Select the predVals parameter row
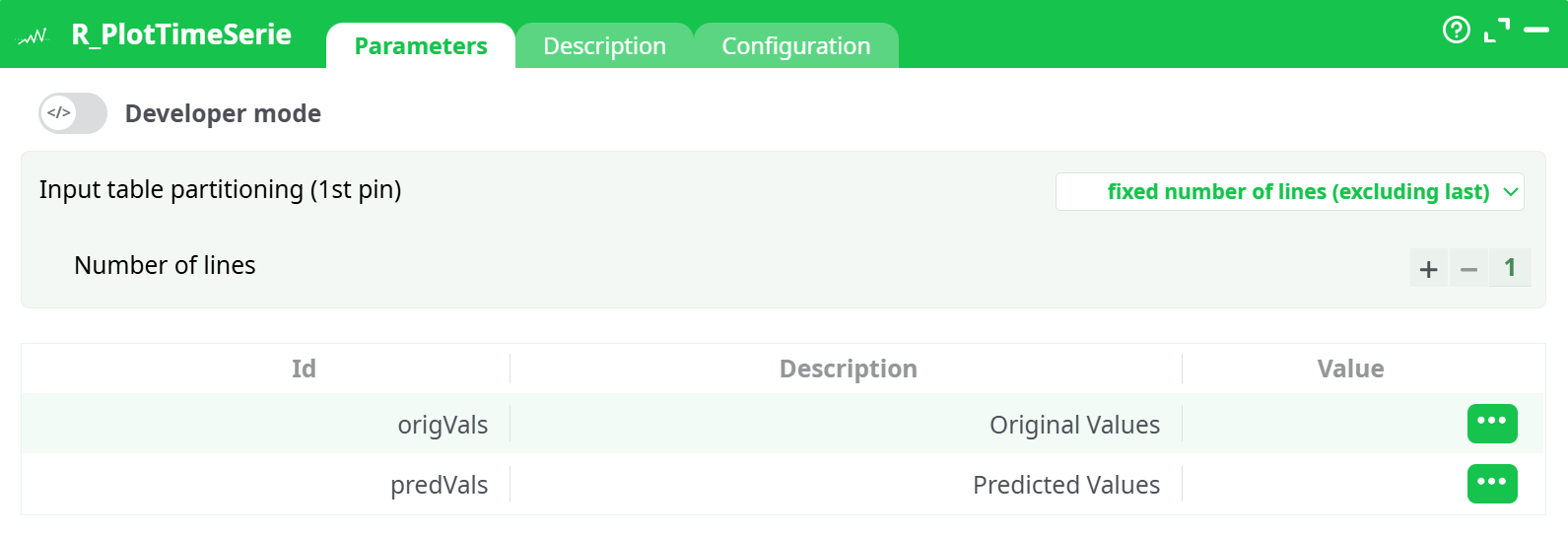Viewport: 1568px width, 536px height. pos(439,485)
